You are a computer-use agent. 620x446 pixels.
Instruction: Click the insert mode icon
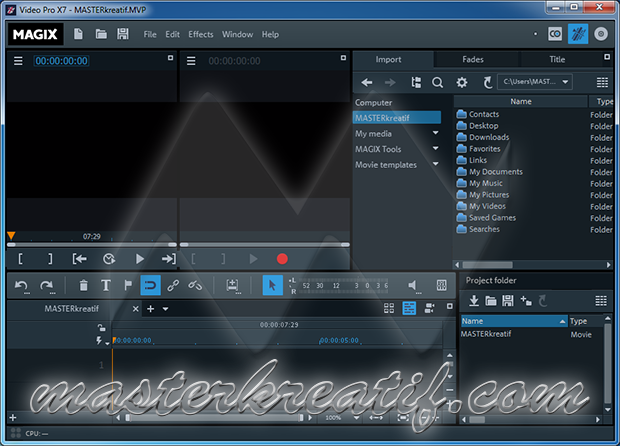pos(232,286)
